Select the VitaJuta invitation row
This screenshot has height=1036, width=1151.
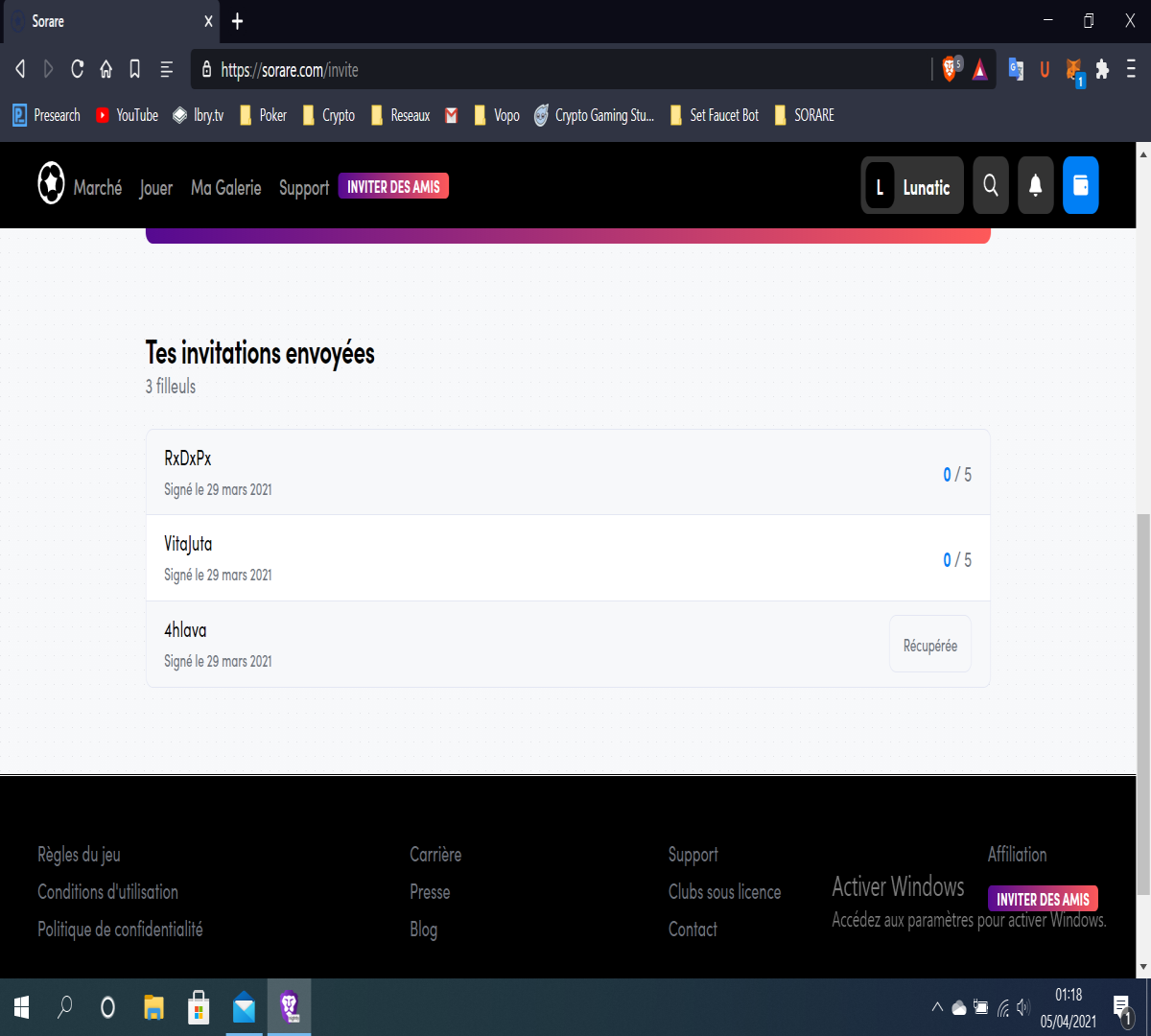568,558
